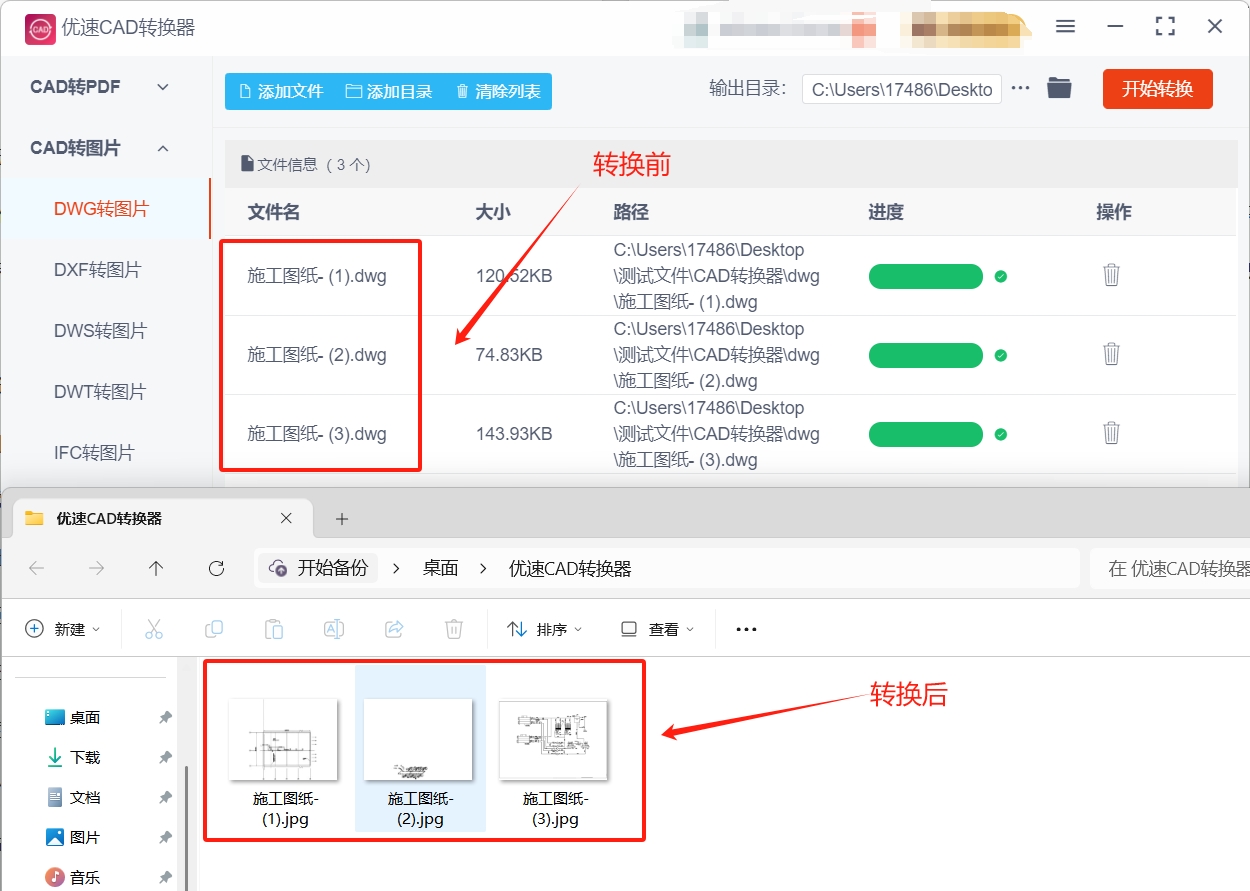Click the three-dot browse output path button
The image size is (1250, 891).
(x=1020, y=88)
